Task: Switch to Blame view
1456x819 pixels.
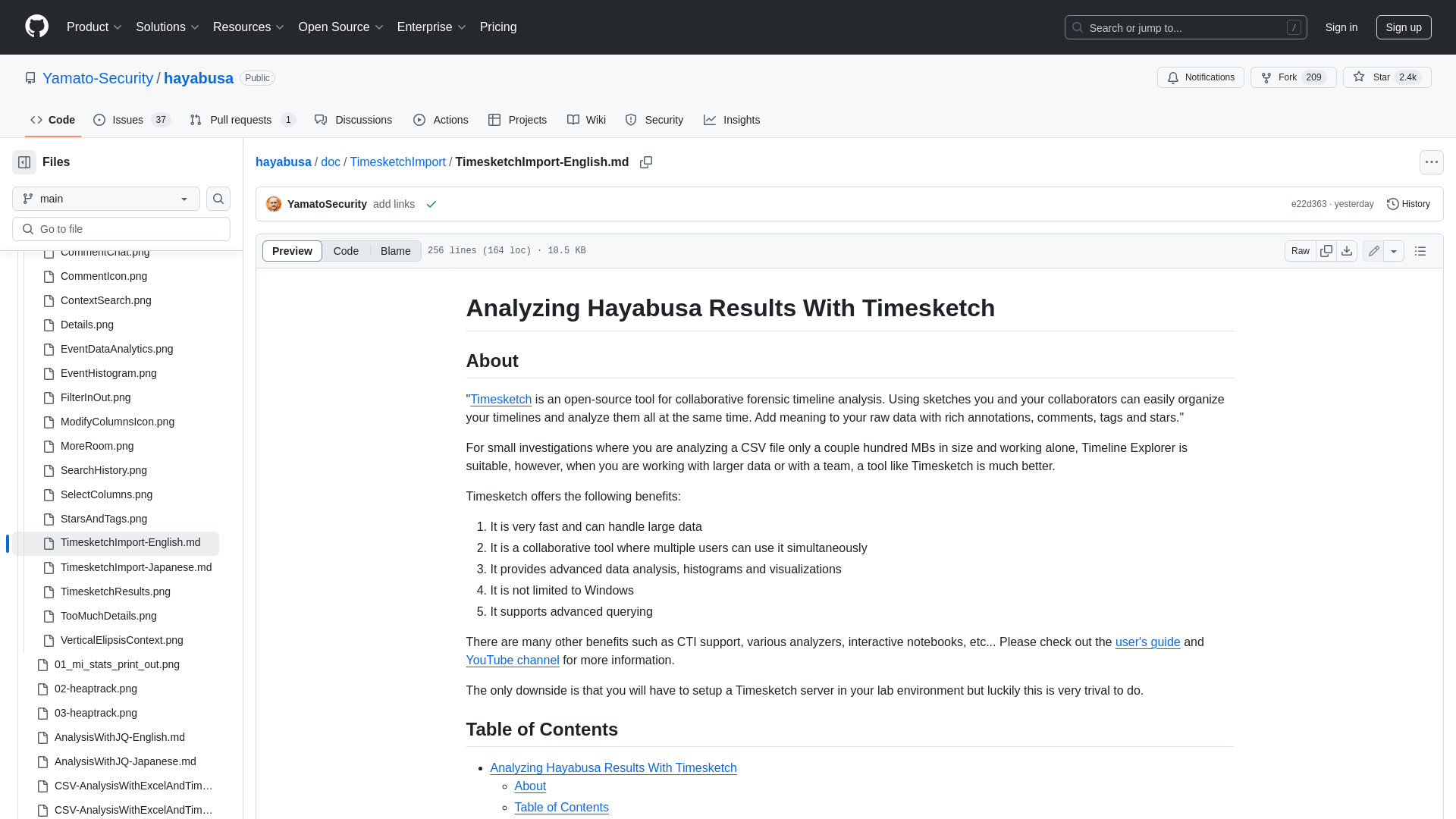Action: 395,251
